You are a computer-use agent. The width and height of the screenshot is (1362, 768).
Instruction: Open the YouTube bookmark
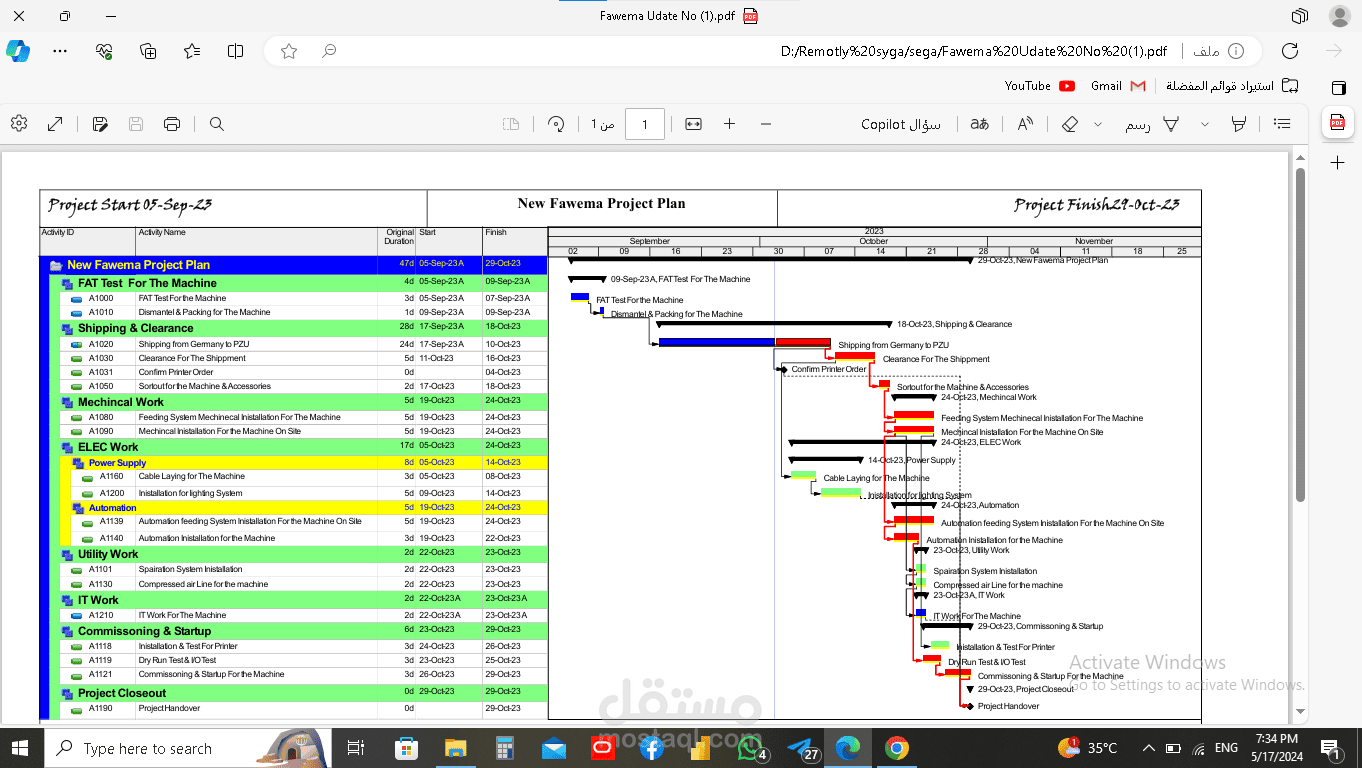[x=1040, y=86]
